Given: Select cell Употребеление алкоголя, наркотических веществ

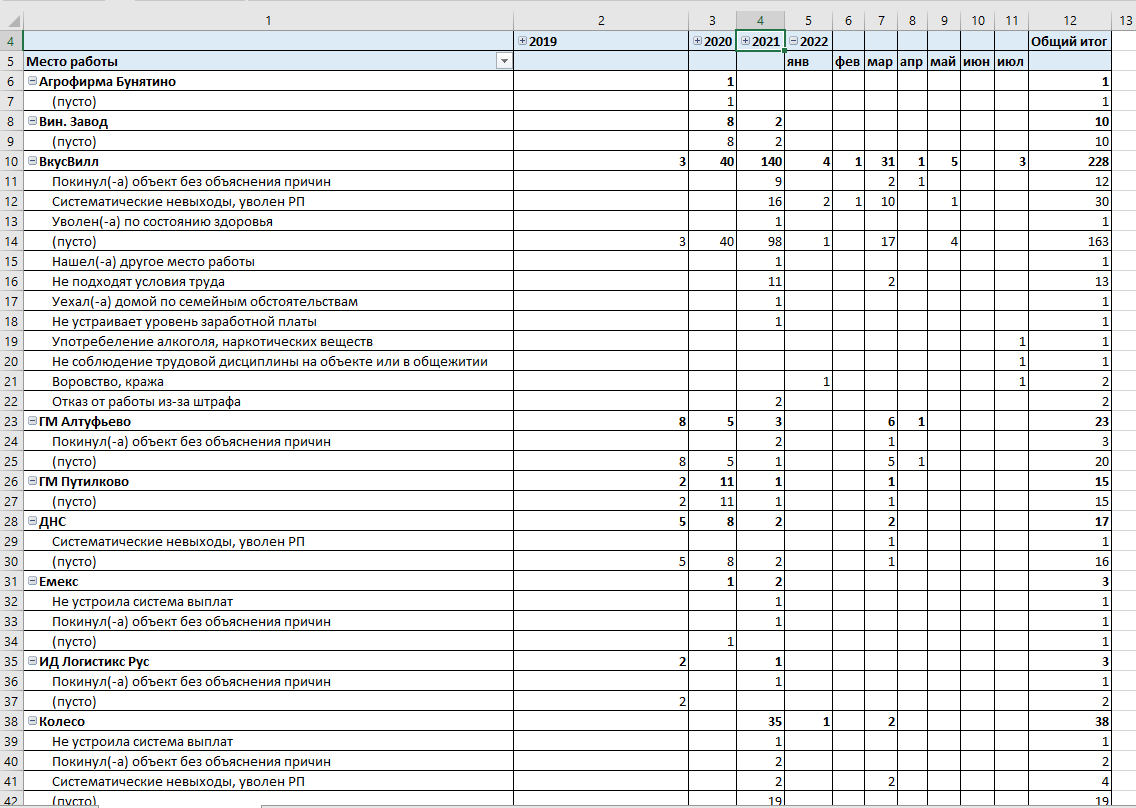Looking at the screenshot, I should tap(268, 341).
